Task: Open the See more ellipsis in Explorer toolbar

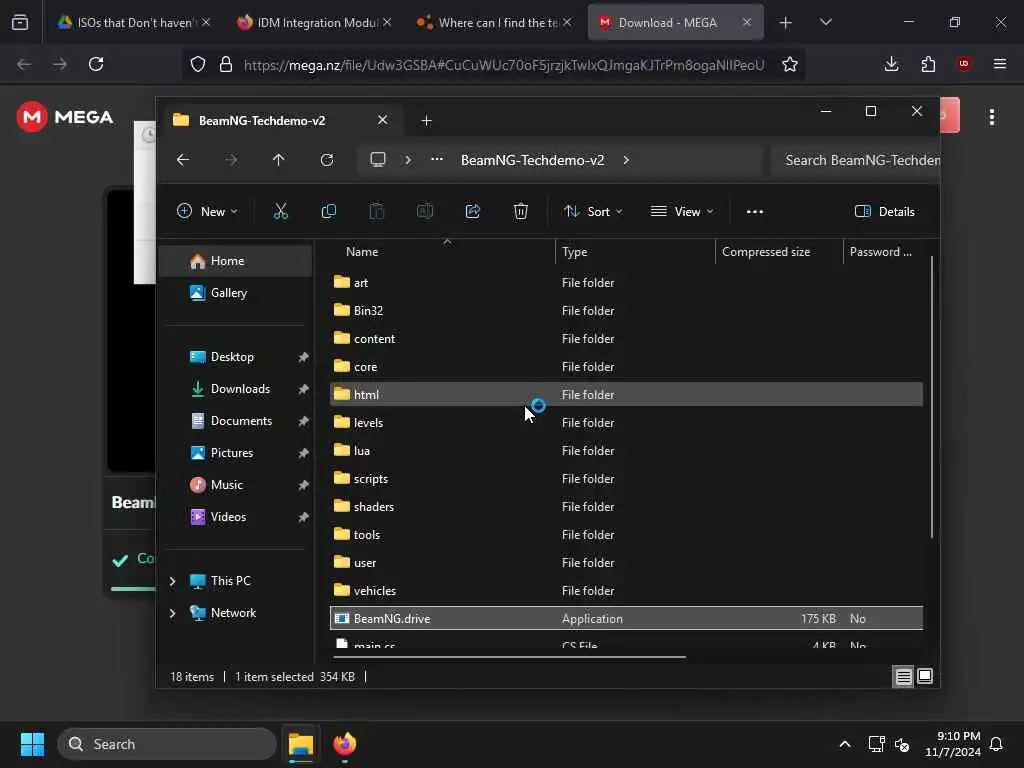Action: pyautogui.click(x=755, y=212)
